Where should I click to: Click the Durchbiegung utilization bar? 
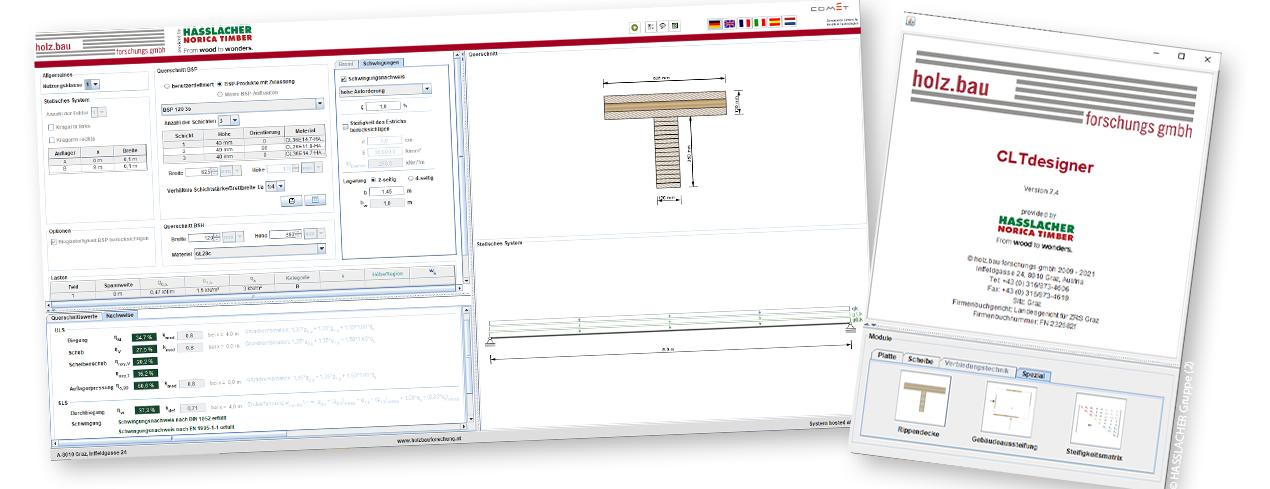[x=147, y=410]
